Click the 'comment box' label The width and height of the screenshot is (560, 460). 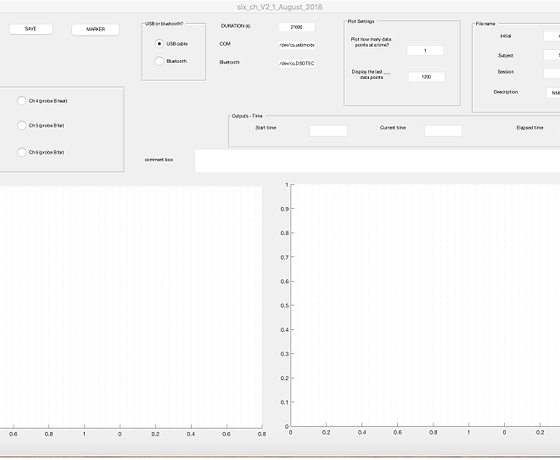(159, 160)
